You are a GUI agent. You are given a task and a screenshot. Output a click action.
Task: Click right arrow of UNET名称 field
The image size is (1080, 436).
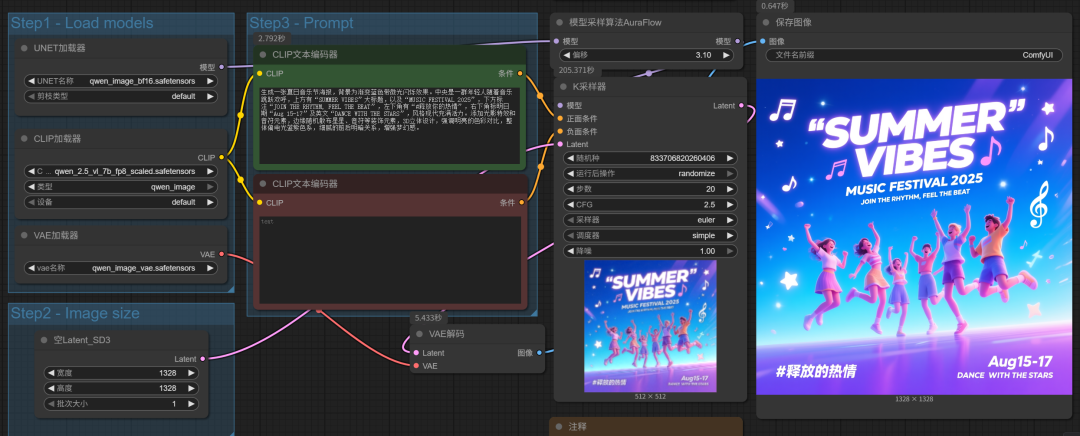pyautogui.click(x=210, y=81)
